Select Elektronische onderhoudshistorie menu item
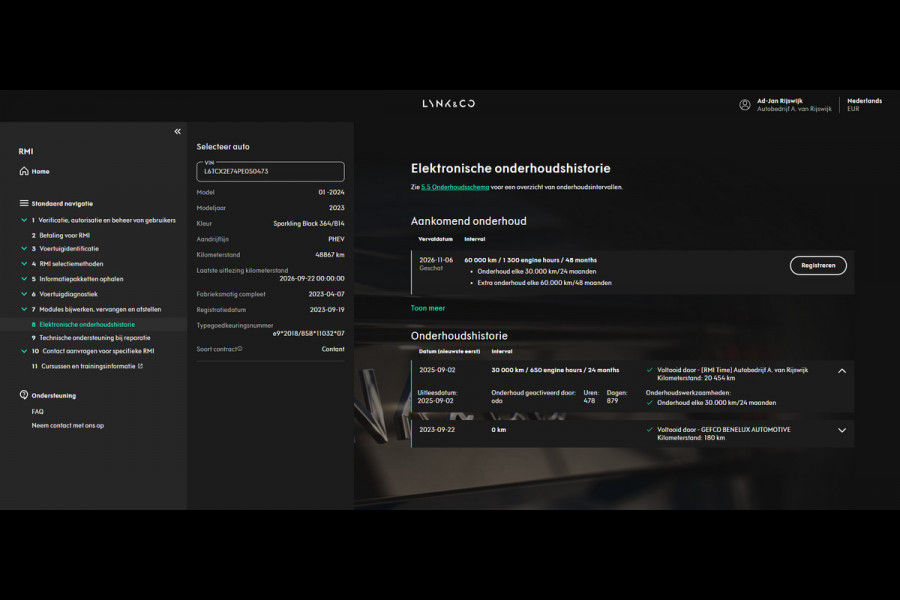 coord(87,324)
